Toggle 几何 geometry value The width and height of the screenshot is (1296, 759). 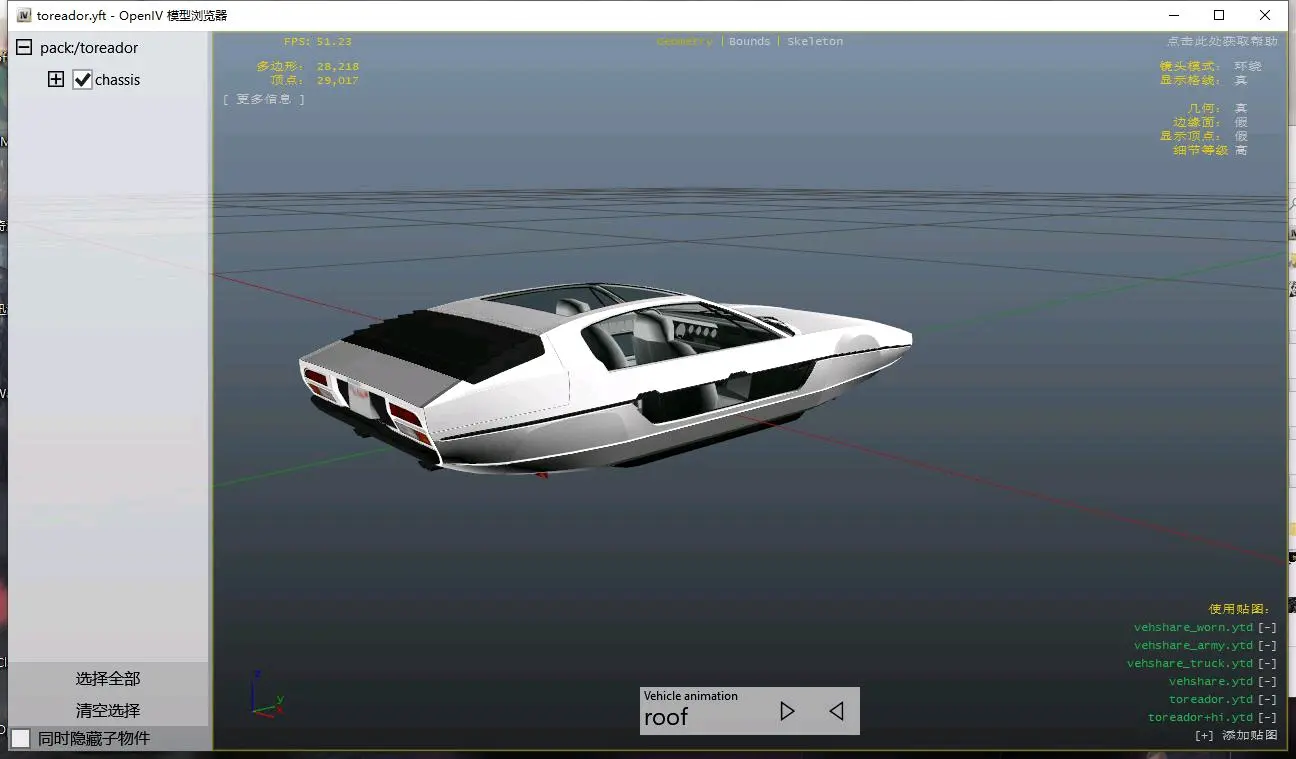click(x=1241, y=108)
